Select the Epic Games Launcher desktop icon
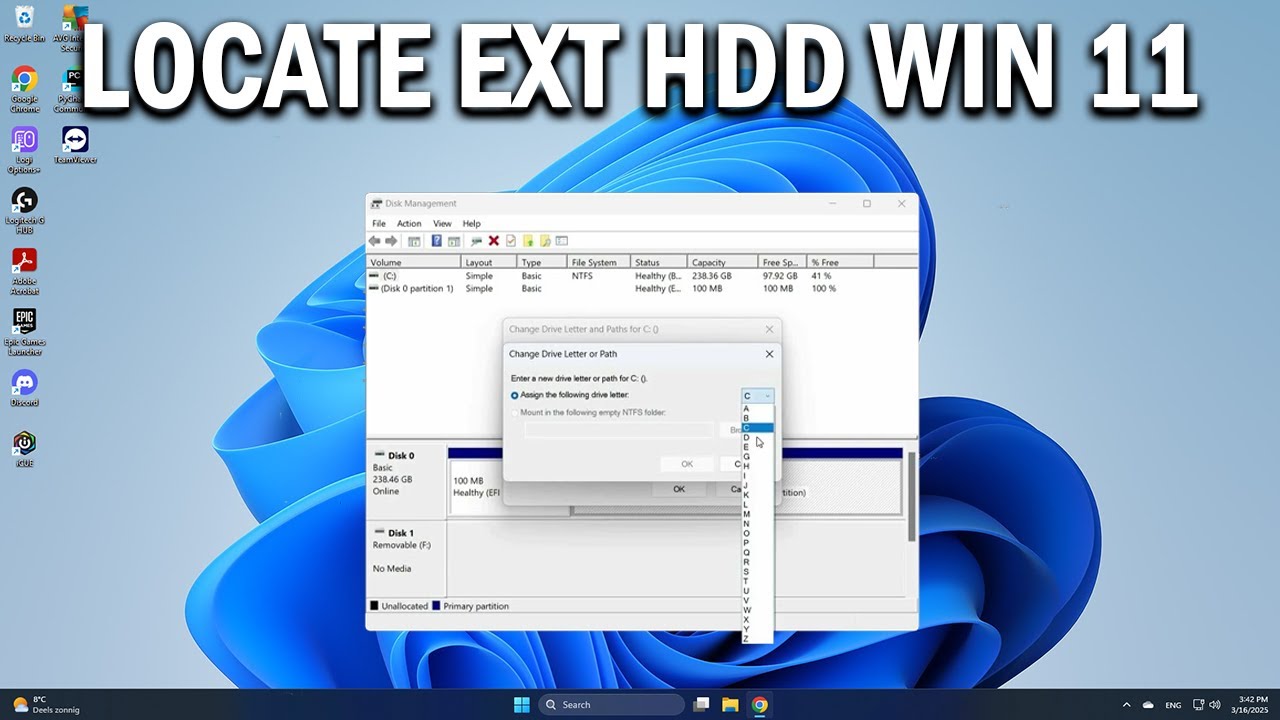1280x720 pixels. coord(24,333)
